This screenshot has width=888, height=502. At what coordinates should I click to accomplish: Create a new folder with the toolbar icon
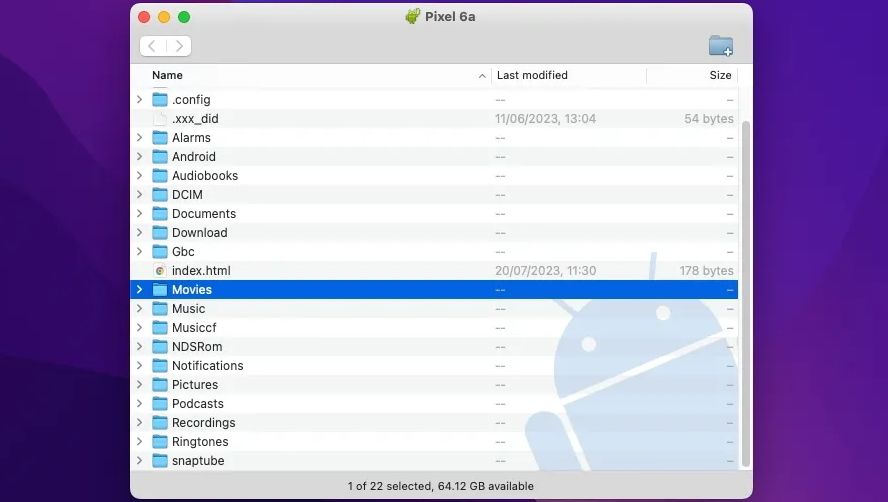click(x=720, y=46)
